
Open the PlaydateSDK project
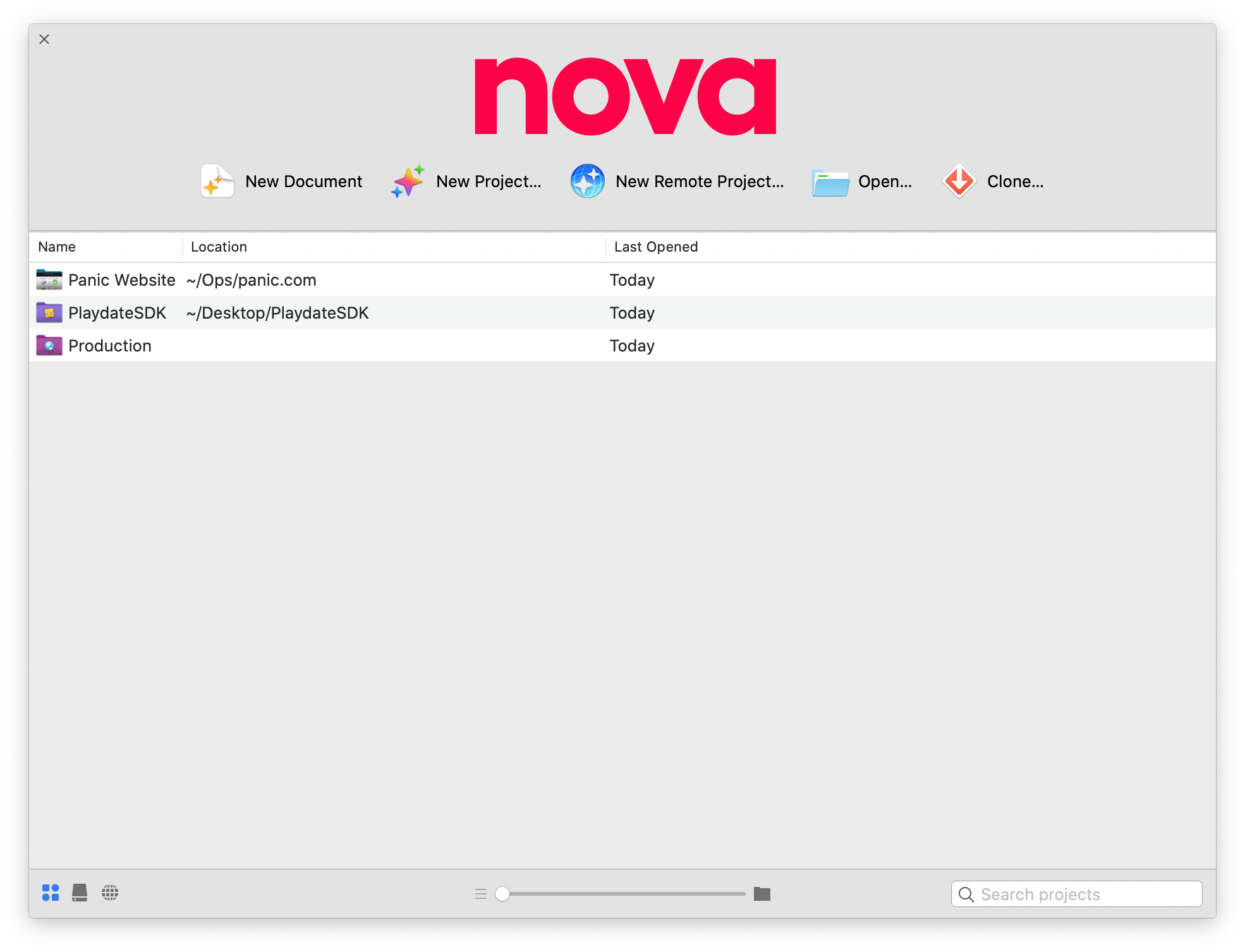(116, 313)
